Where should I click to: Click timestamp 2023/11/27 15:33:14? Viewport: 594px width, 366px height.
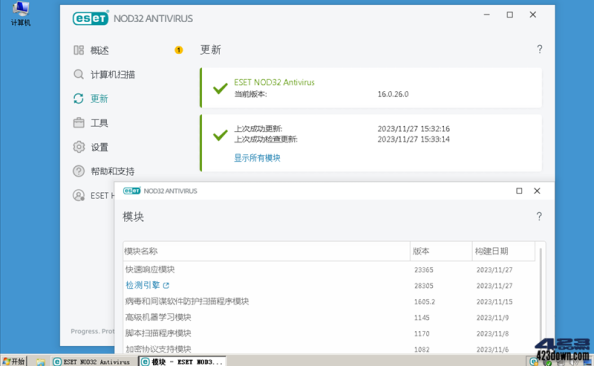pos(414,139)
